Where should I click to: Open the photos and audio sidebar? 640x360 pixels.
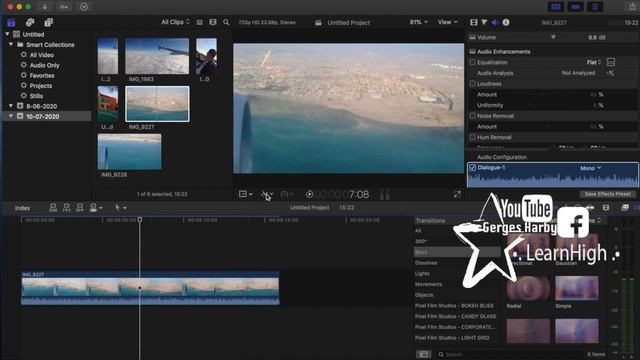click(30, 22)
